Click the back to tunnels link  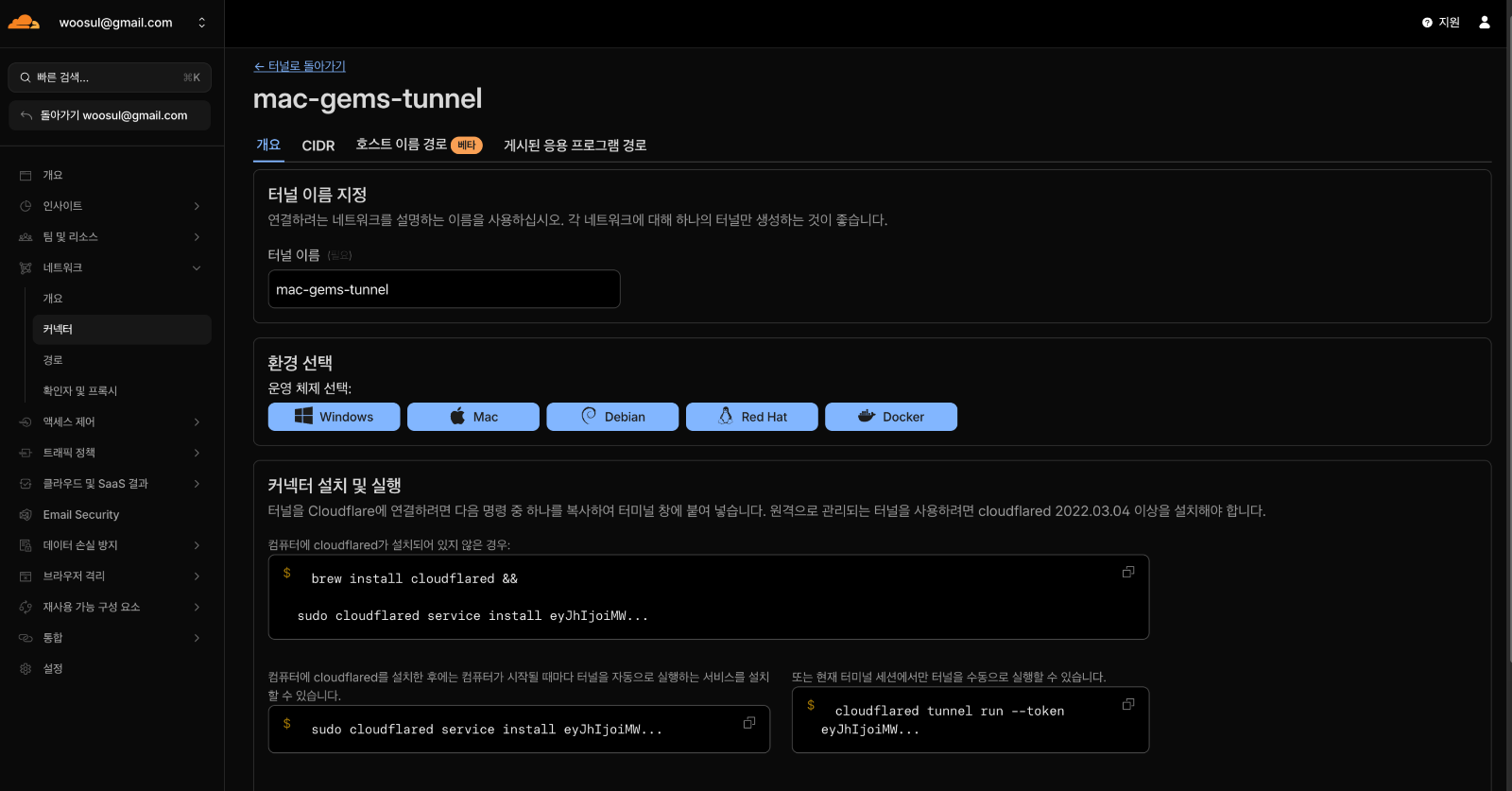tap(300, 66)
